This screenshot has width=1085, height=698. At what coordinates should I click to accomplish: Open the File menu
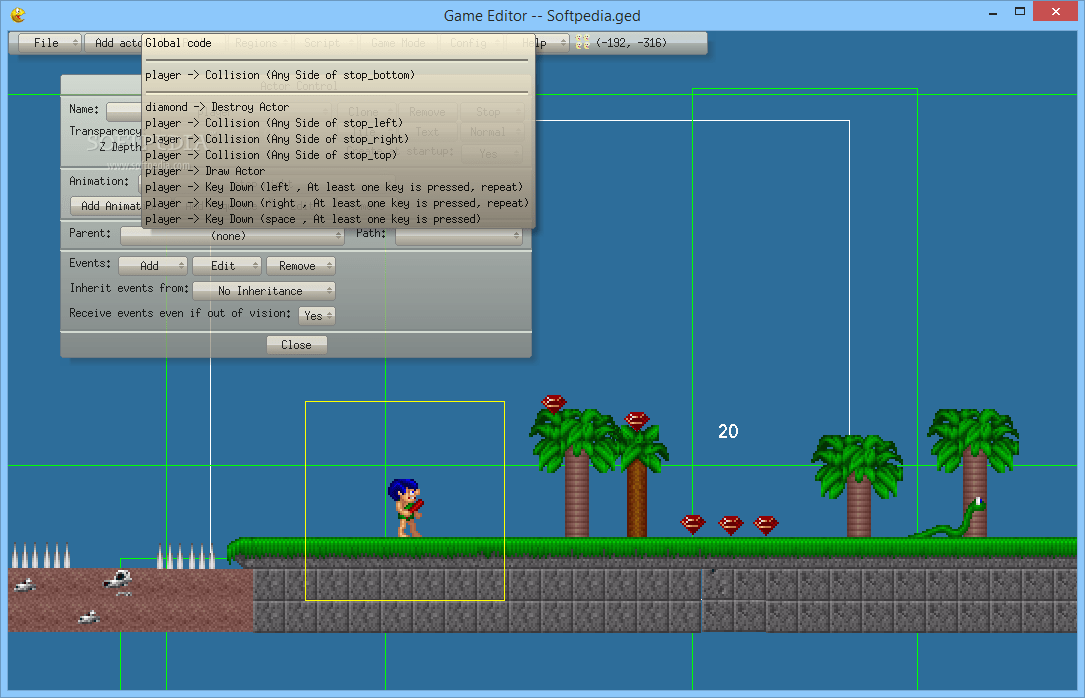pos(49,43)
